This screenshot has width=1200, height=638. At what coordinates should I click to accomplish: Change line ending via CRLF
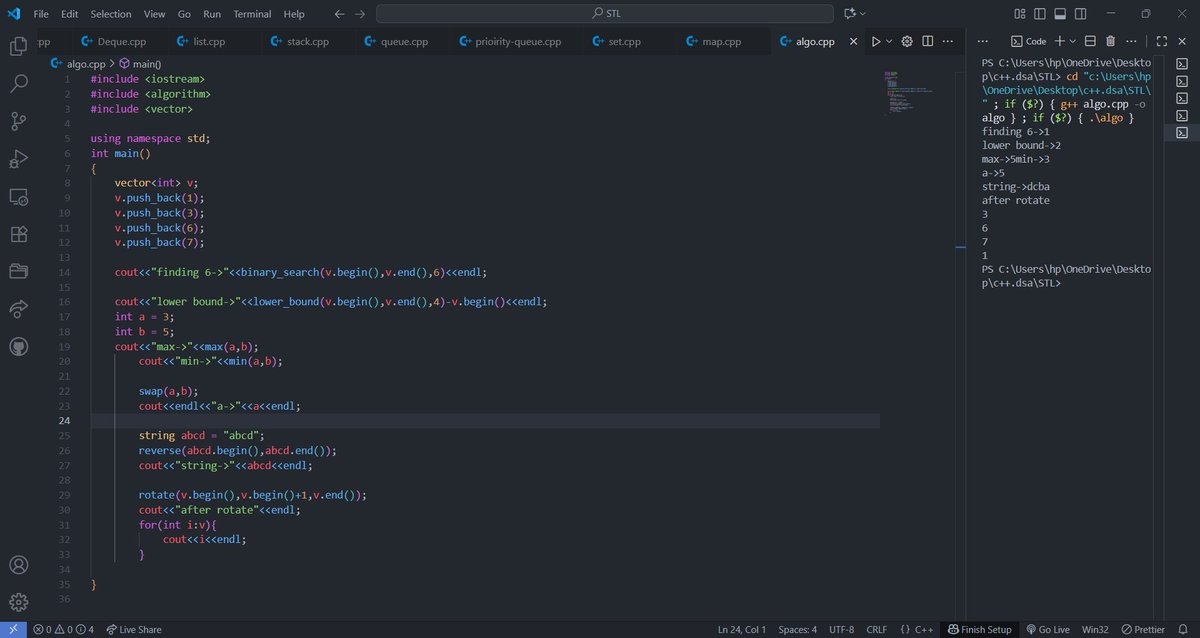[x=876, y=630]
